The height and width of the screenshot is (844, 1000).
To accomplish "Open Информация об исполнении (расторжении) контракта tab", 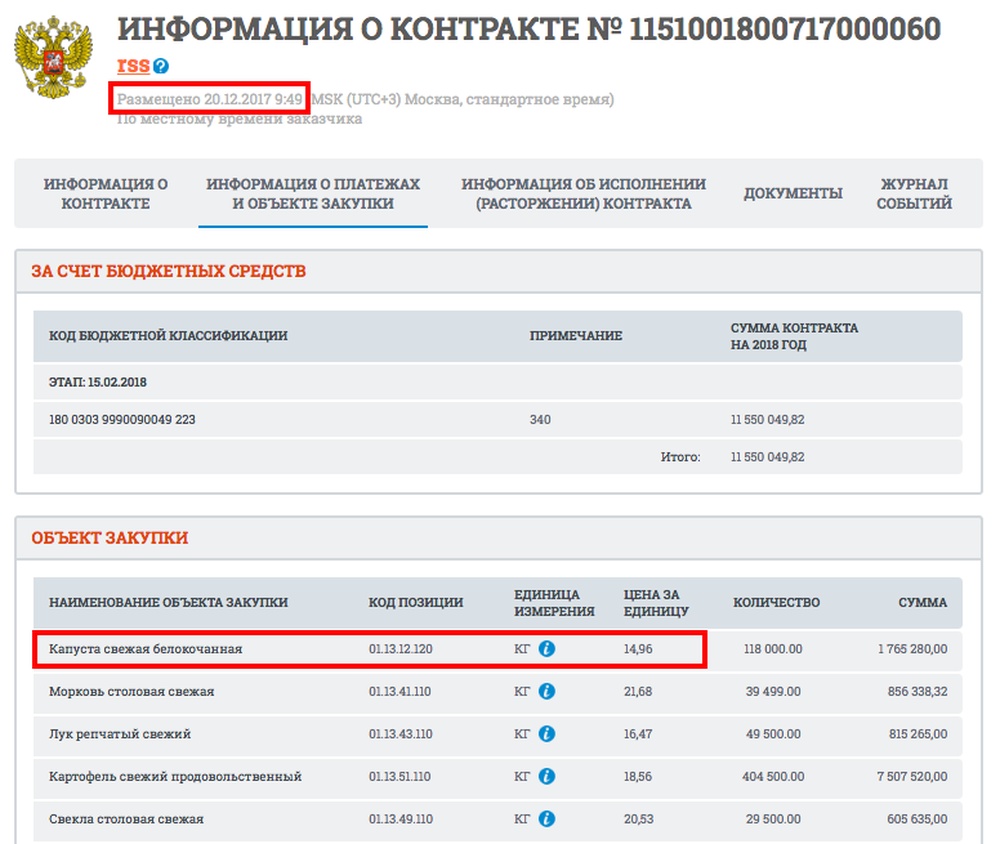I will [583, 194].
